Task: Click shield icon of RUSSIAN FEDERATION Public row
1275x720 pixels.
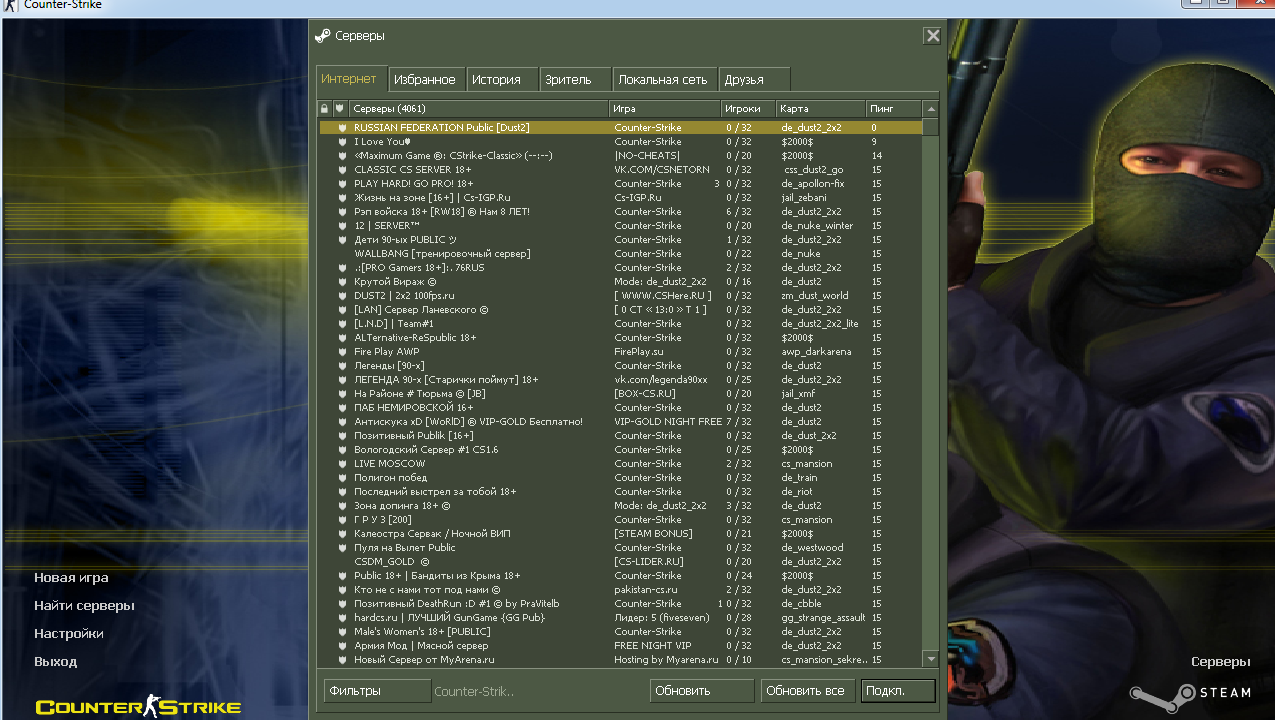Action: tap(342, 128)
